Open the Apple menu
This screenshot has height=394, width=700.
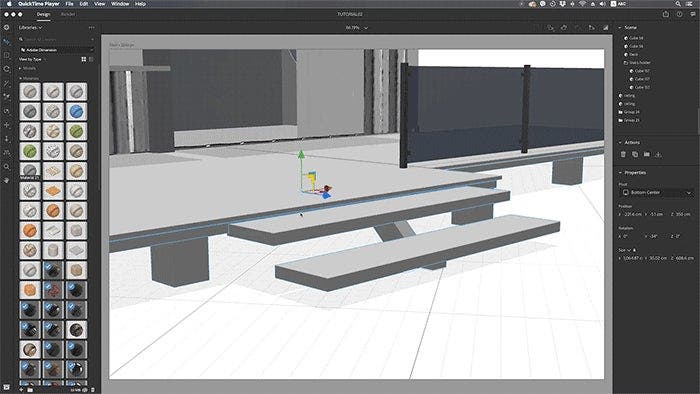point(8,4)
